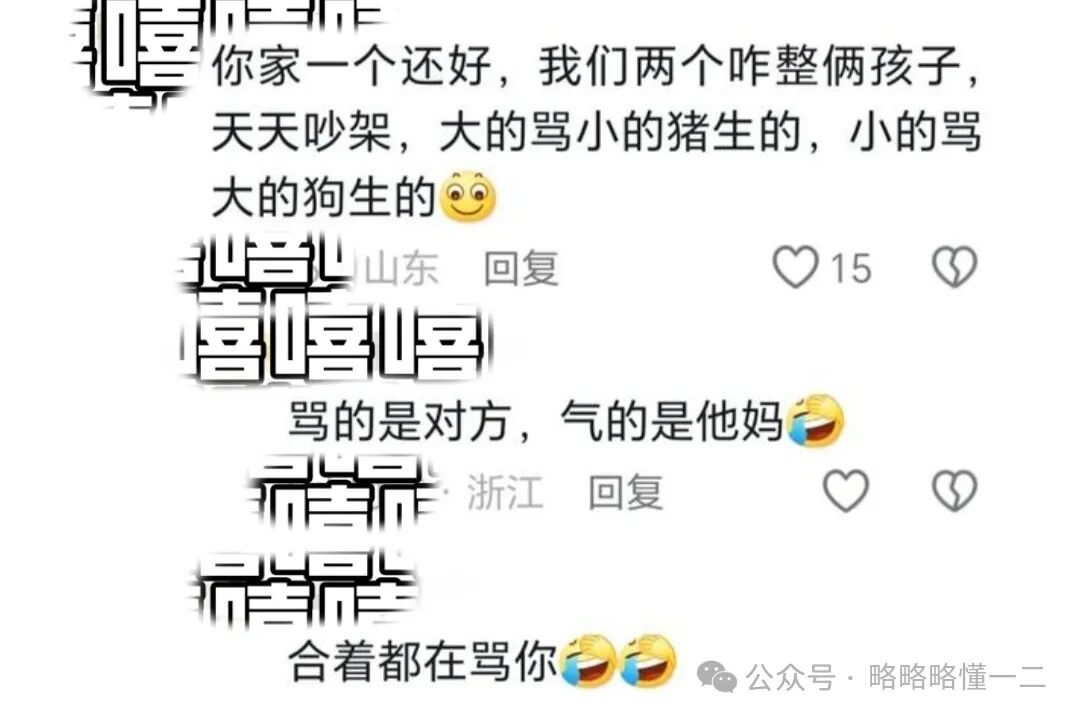
Task: Tap the 山东 location label
Action: coord(402,268)
